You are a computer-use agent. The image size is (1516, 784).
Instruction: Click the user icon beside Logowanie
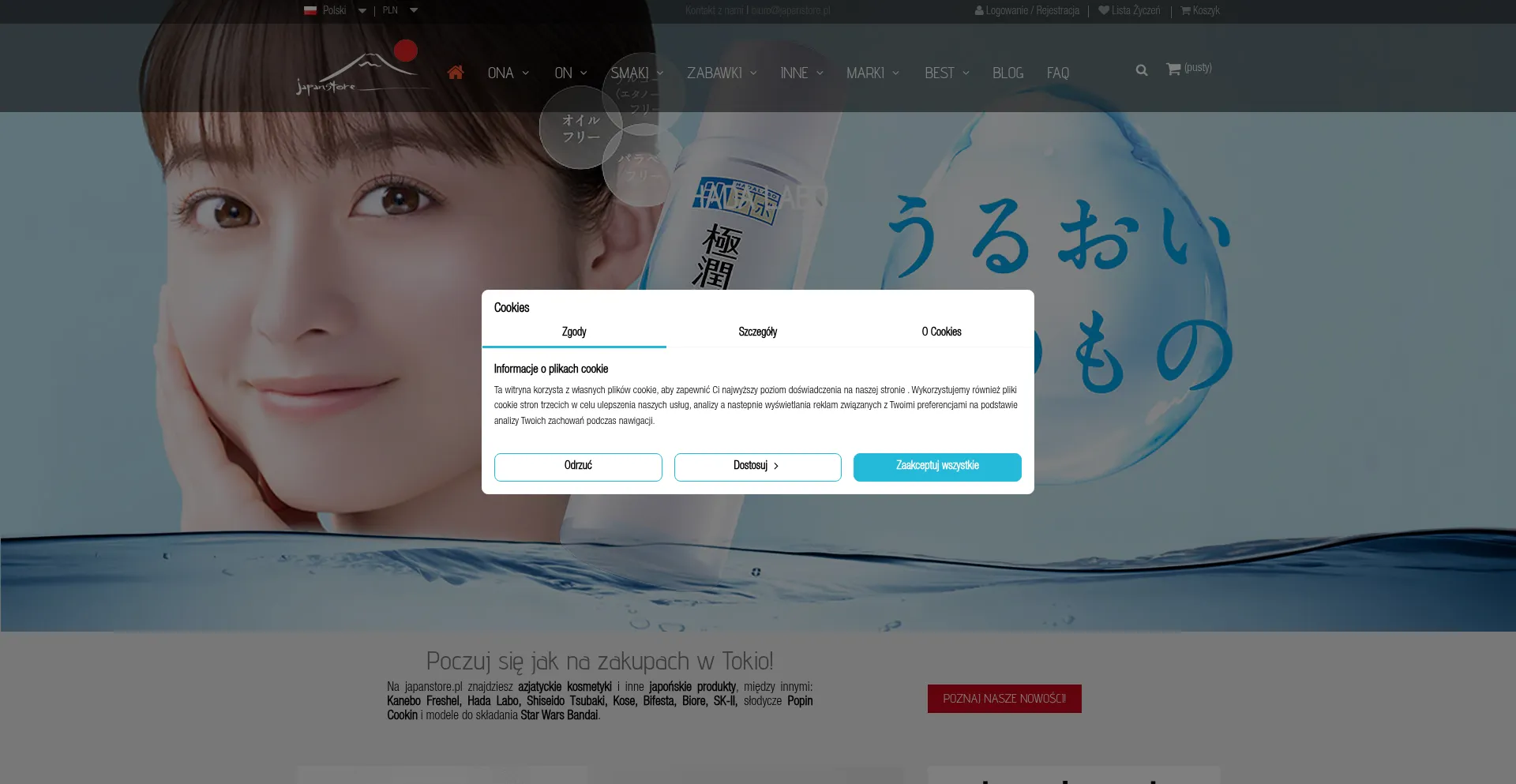click(979, 10)
